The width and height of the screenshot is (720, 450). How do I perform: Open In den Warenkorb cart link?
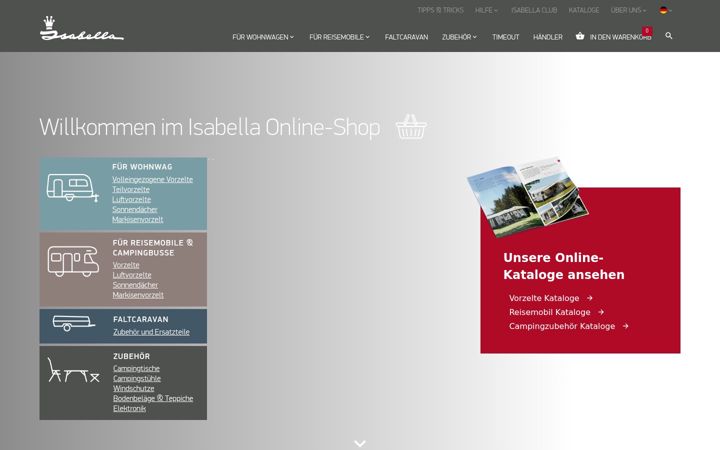coord(620,37)
